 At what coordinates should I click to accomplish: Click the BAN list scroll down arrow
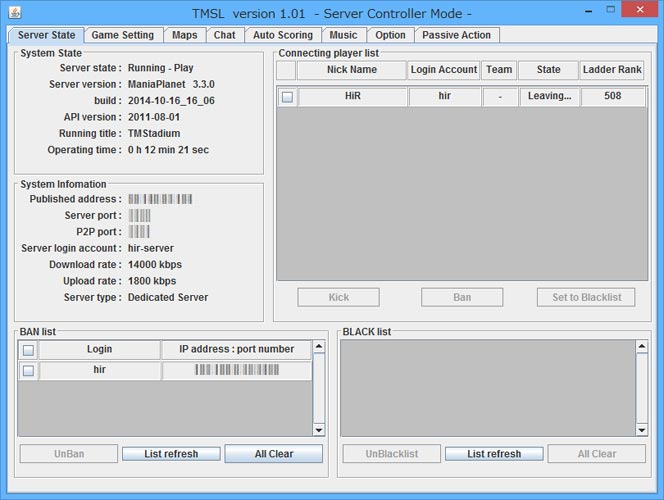point(319,429)
